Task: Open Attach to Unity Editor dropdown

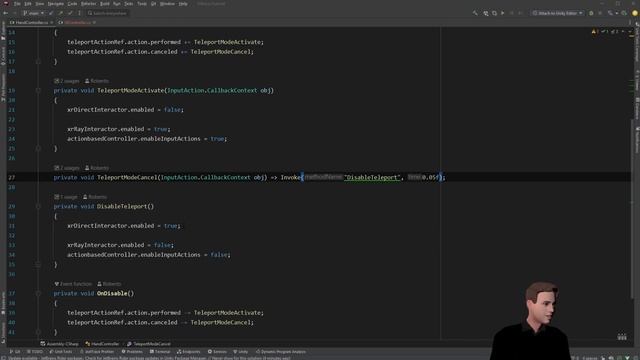Action: [558, 13]
